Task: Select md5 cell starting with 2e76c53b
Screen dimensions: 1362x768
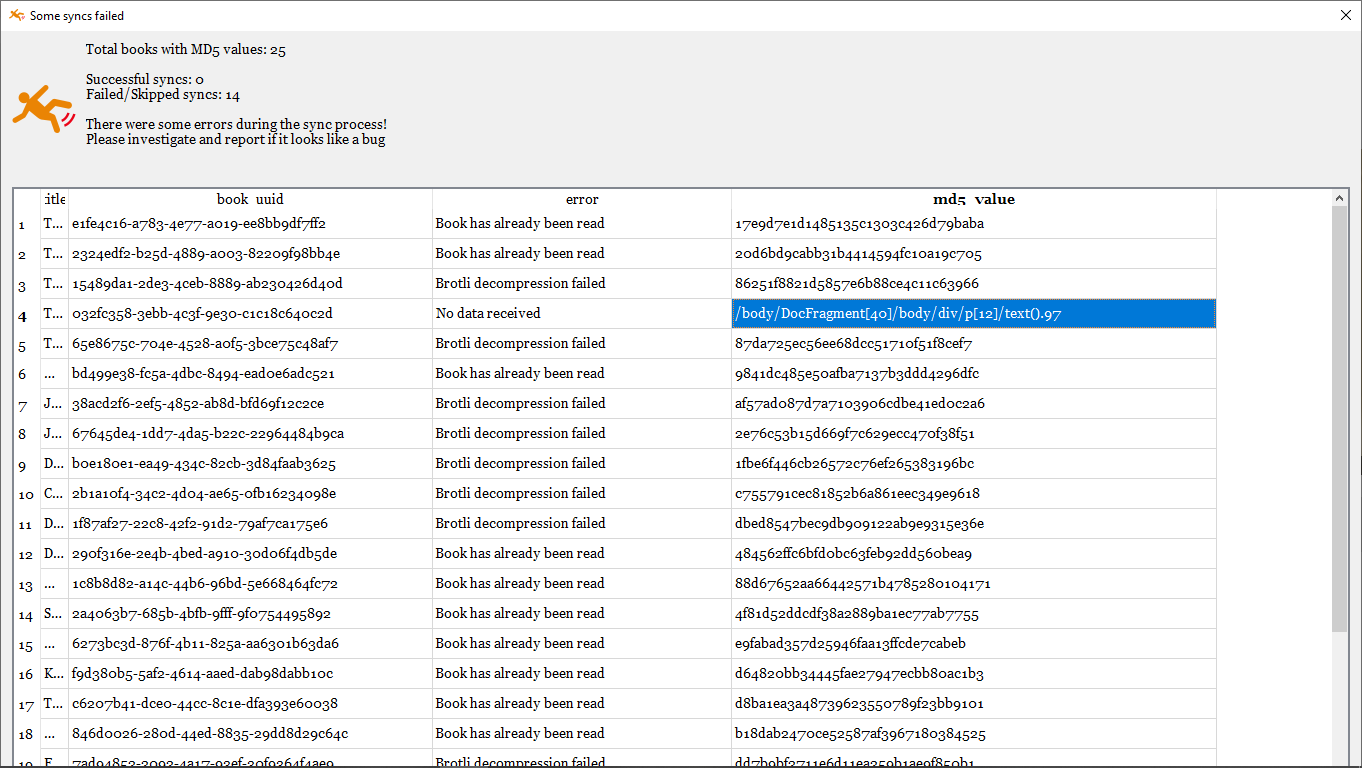Action: (974, 434)
